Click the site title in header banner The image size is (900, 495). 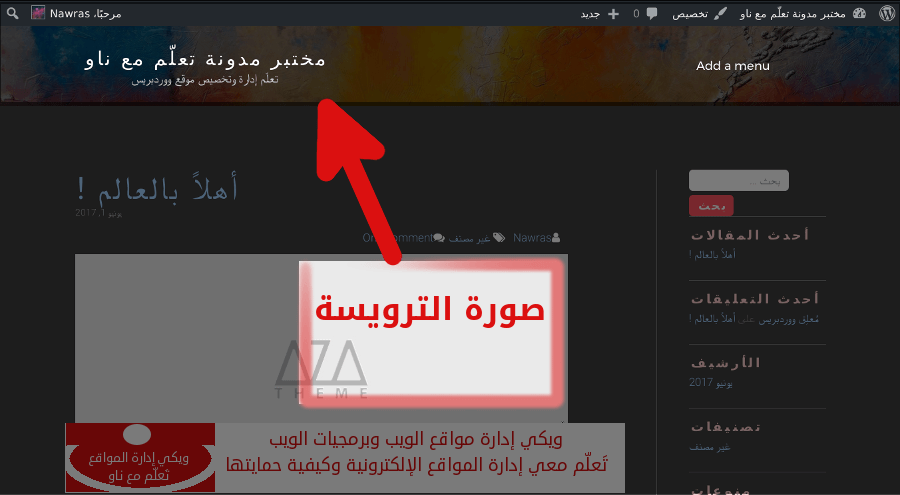[x=205, y=59]
